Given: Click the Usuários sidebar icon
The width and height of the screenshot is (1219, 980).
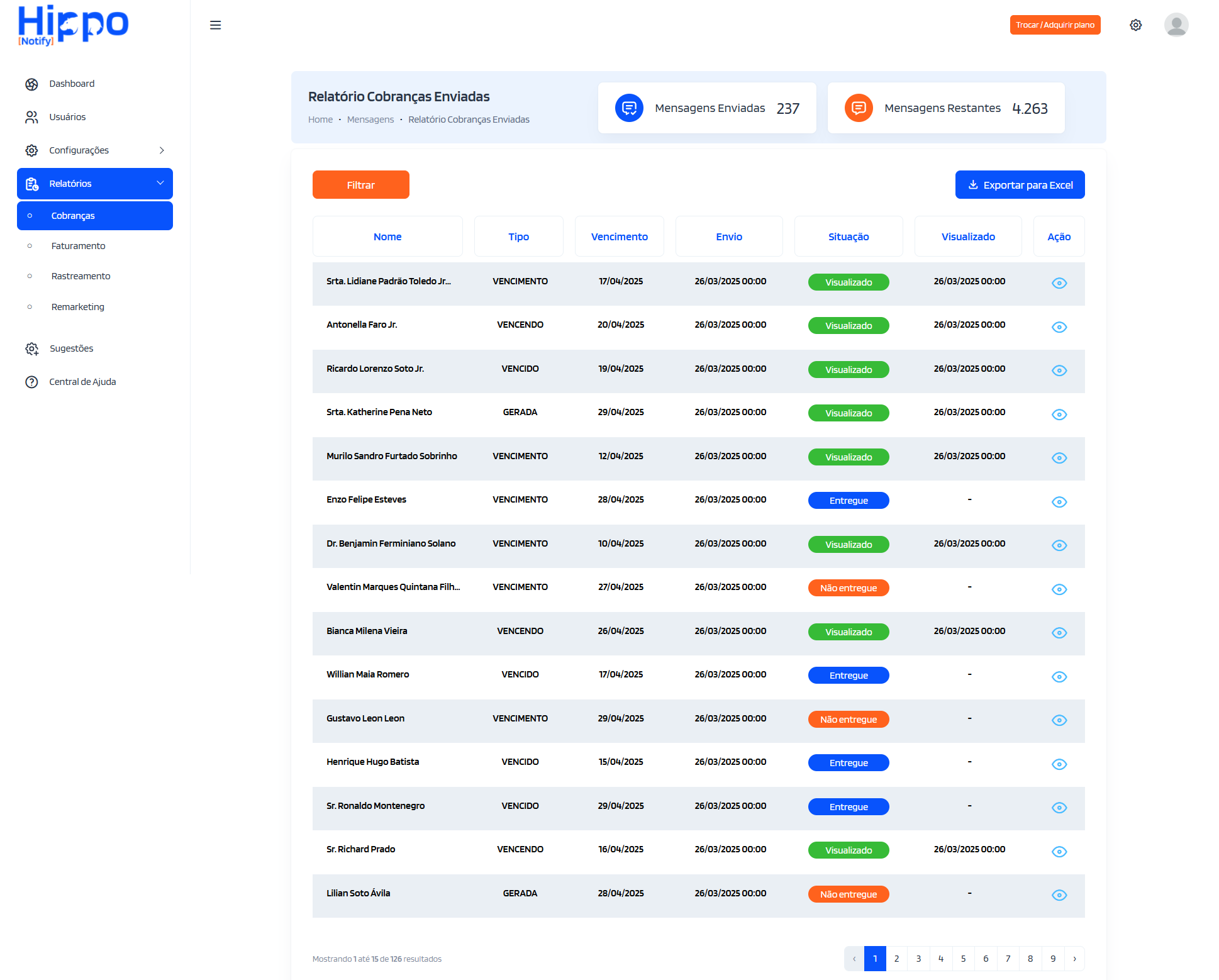Looking at the screenshot, I should (x=32, y=117).
